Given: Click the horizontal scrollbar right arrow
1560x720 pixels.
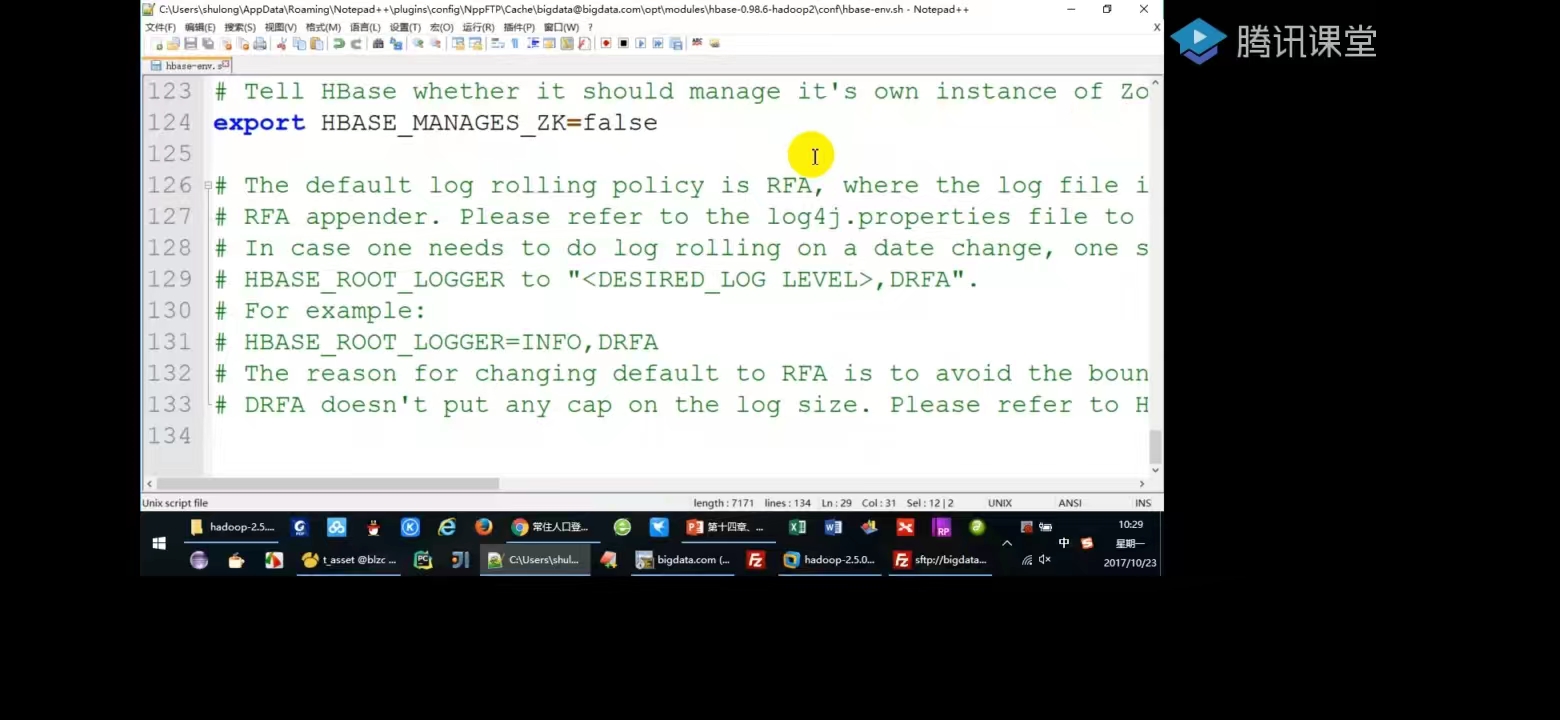Looking at the screenshot, I should point(1142,483).
